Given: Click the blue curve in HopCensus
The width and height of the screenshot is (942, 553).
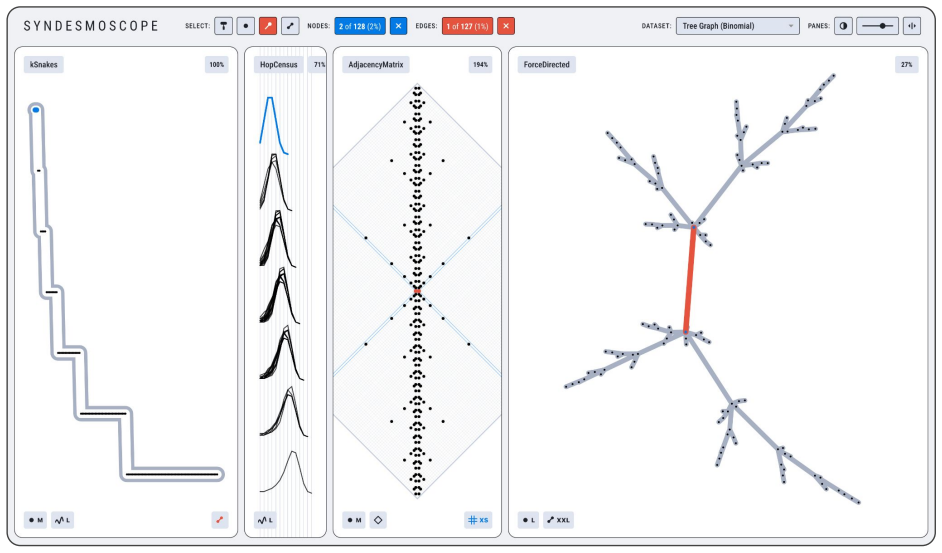Looking at the screenshot, I should [272, 125].
